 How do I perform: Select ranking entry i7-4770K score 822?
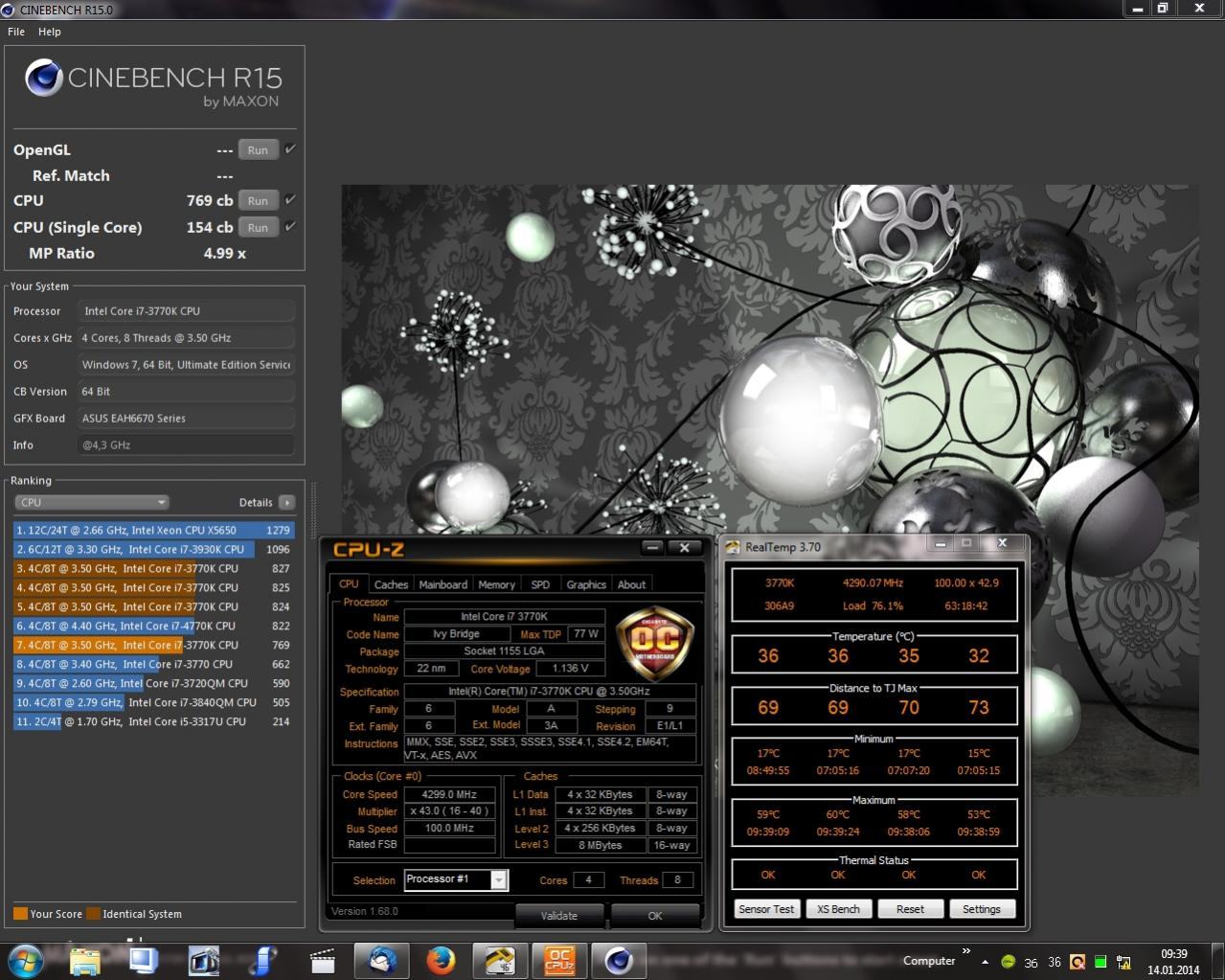153,626
